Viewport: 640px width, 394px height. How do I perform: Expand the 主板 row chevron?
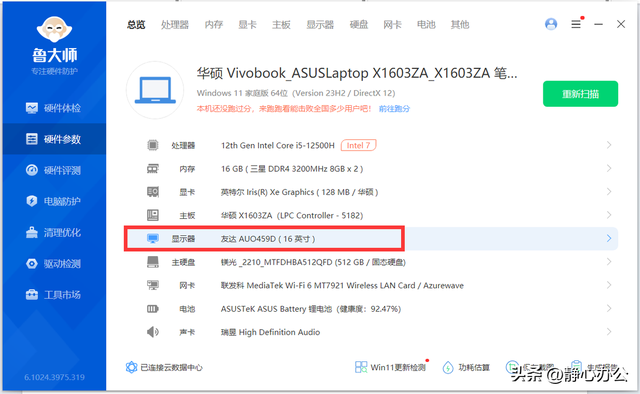pyautogui.click(x=609, y=215)
